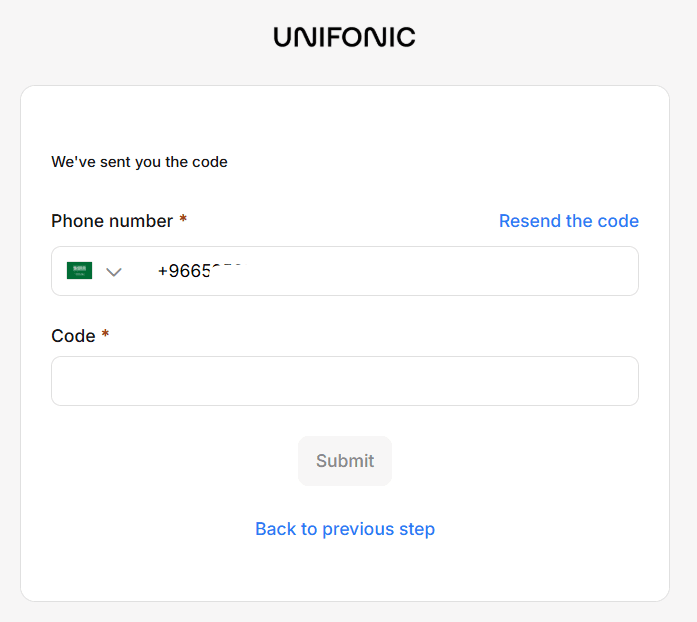Click the Code field label

point(73,336)
